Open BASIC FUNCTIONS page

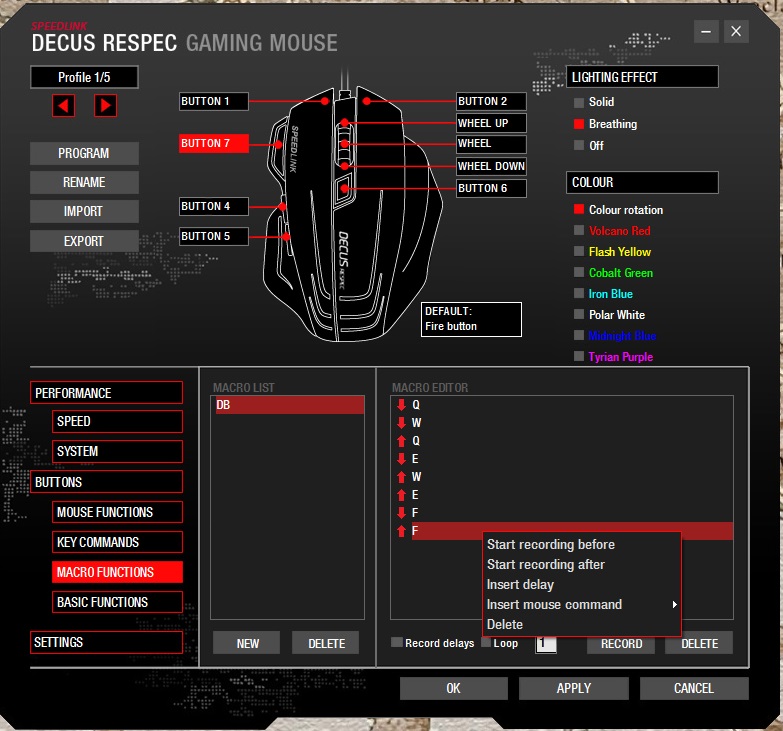[117, 602]
